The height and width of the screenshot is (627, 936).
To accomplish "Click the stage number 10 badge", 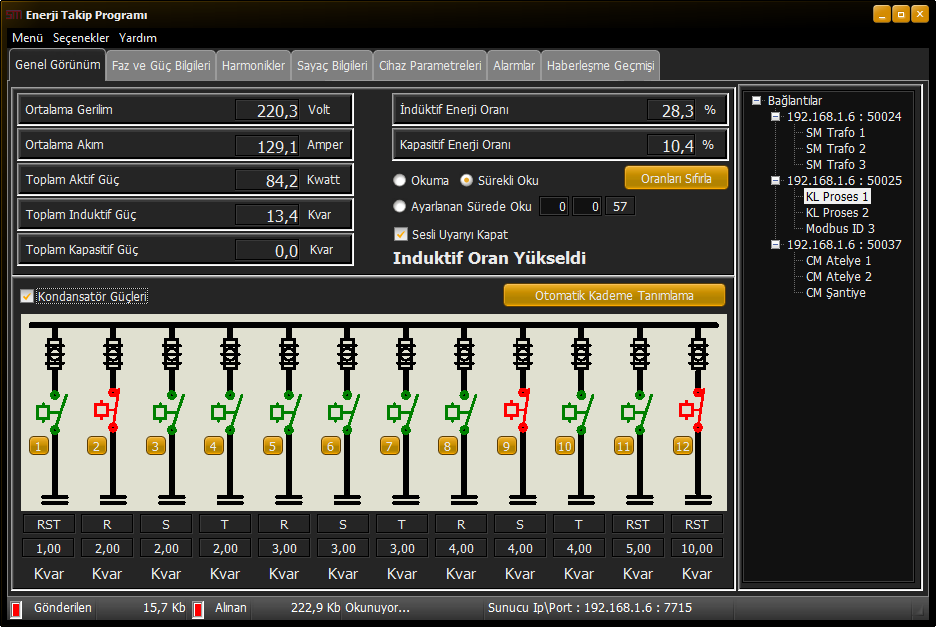I will pyautogui.click(x=565, y=446).
